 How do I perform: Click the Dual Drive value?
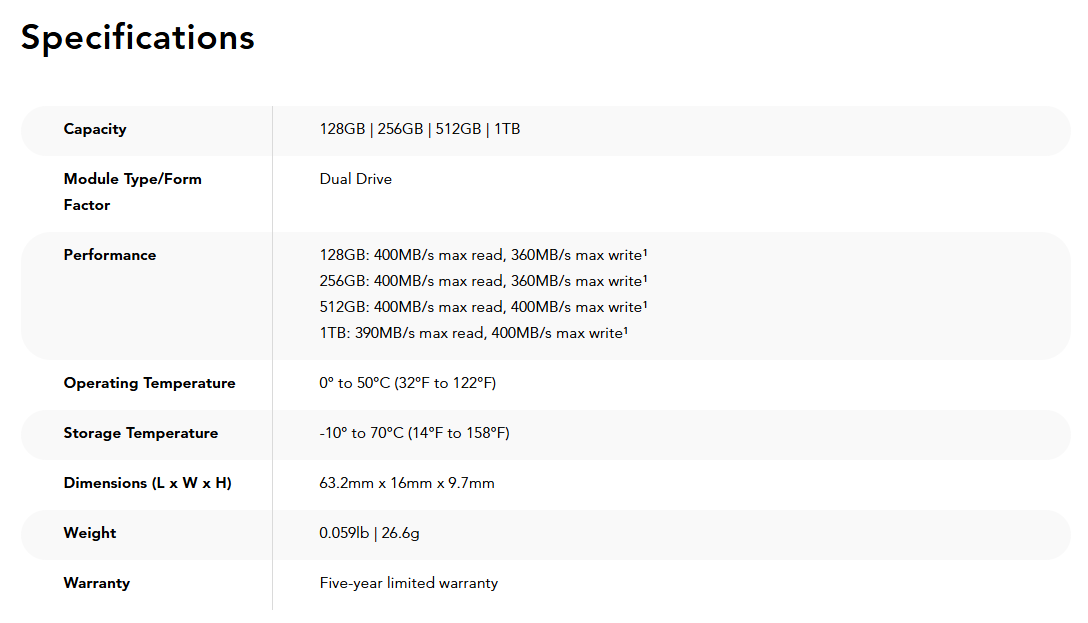355,179
